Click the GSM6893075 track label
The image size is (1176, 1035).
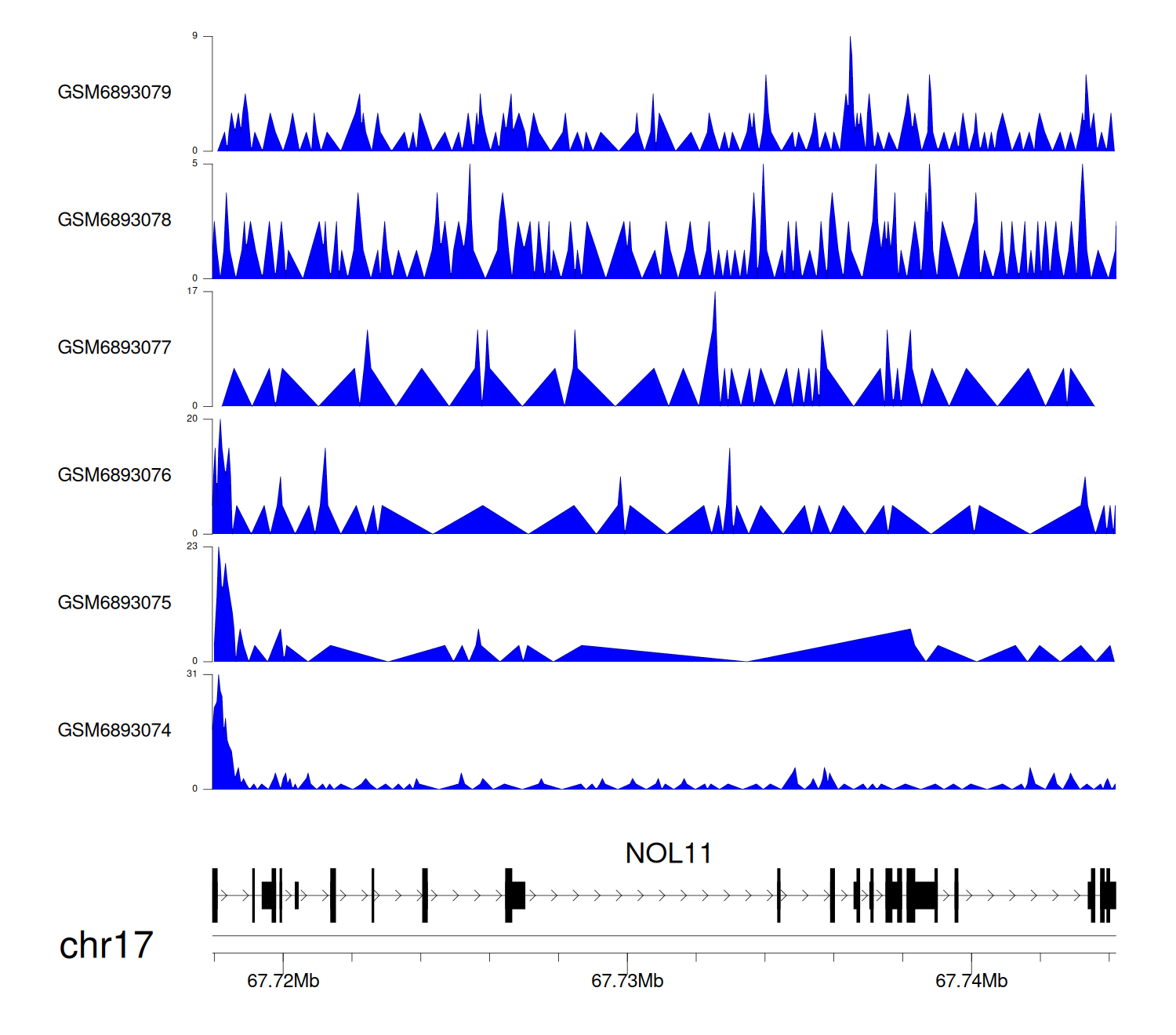coord(114,603)
